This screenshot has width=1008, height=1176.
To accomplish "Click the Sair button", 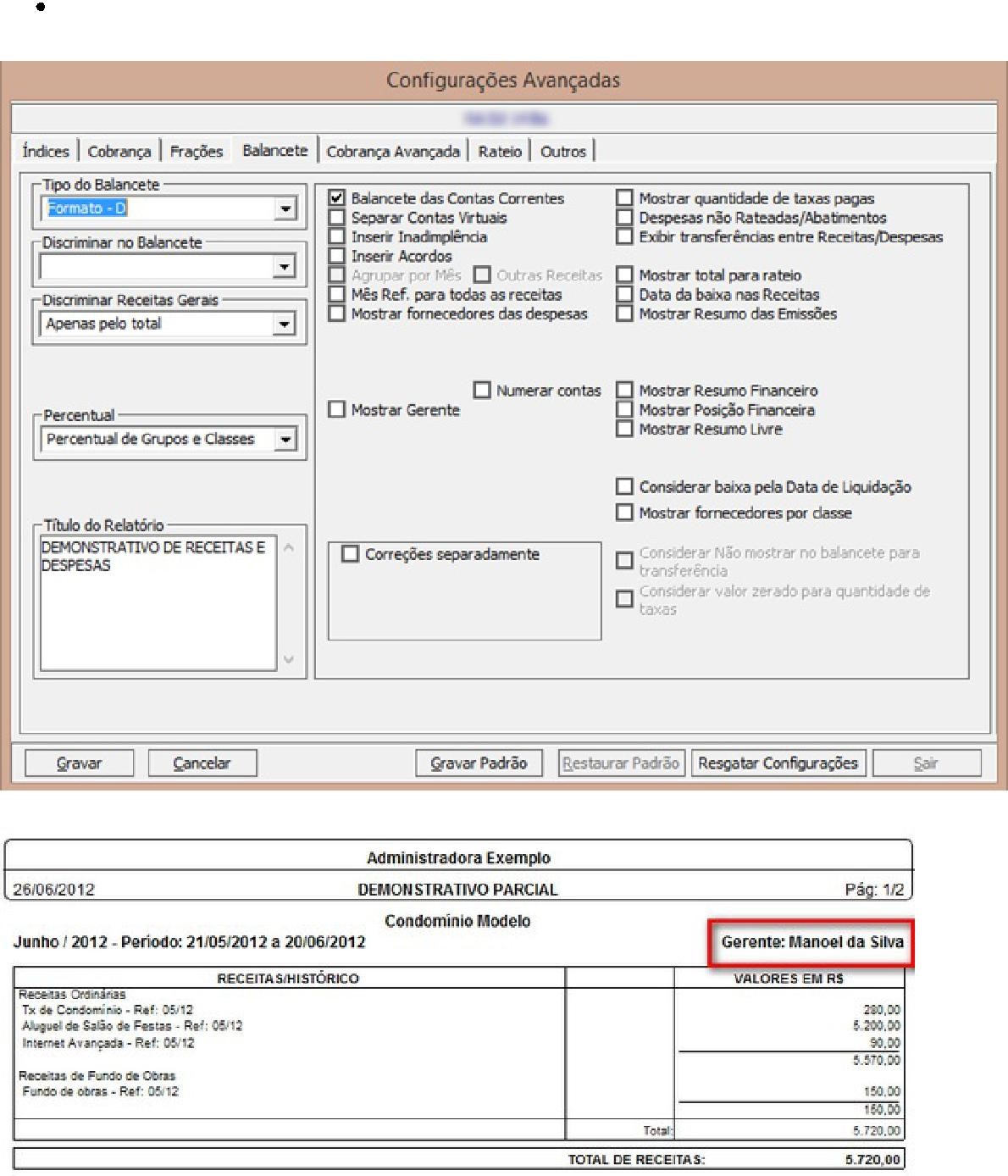I will pos(926,763).
